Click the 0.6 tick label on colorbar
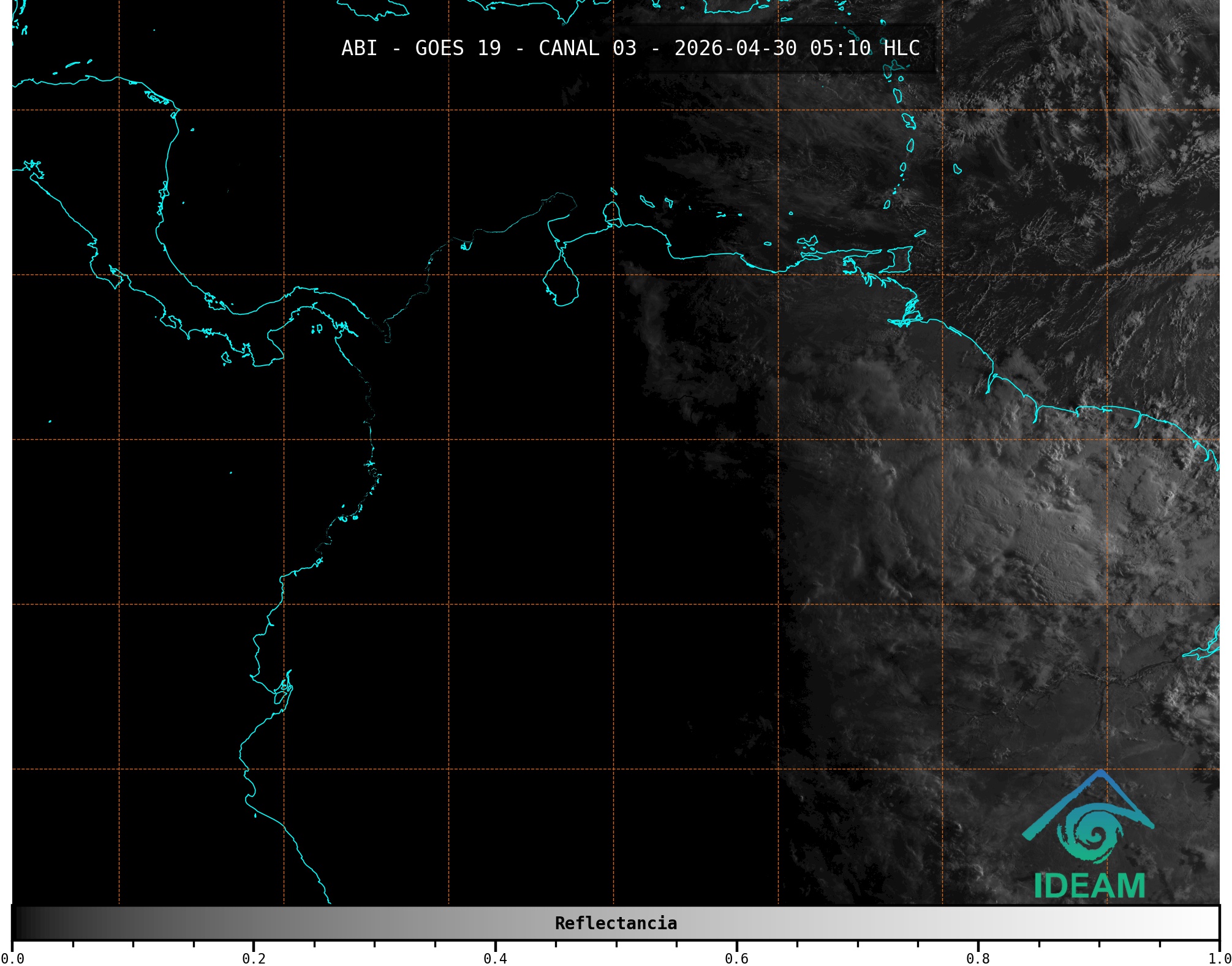The image size is (1232, 966). point(736,958)
